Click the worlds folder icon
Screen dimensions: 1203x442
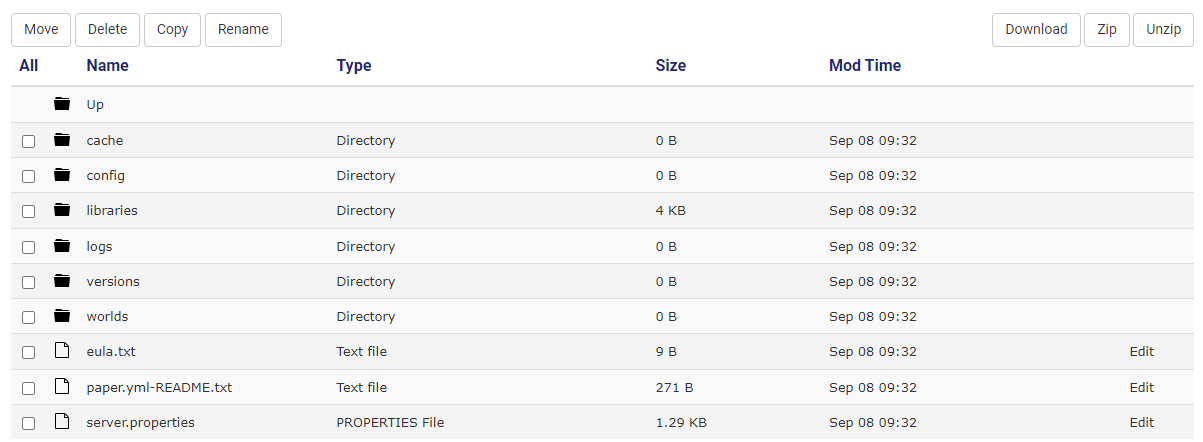pyautogui.click(x=62, y=316)
